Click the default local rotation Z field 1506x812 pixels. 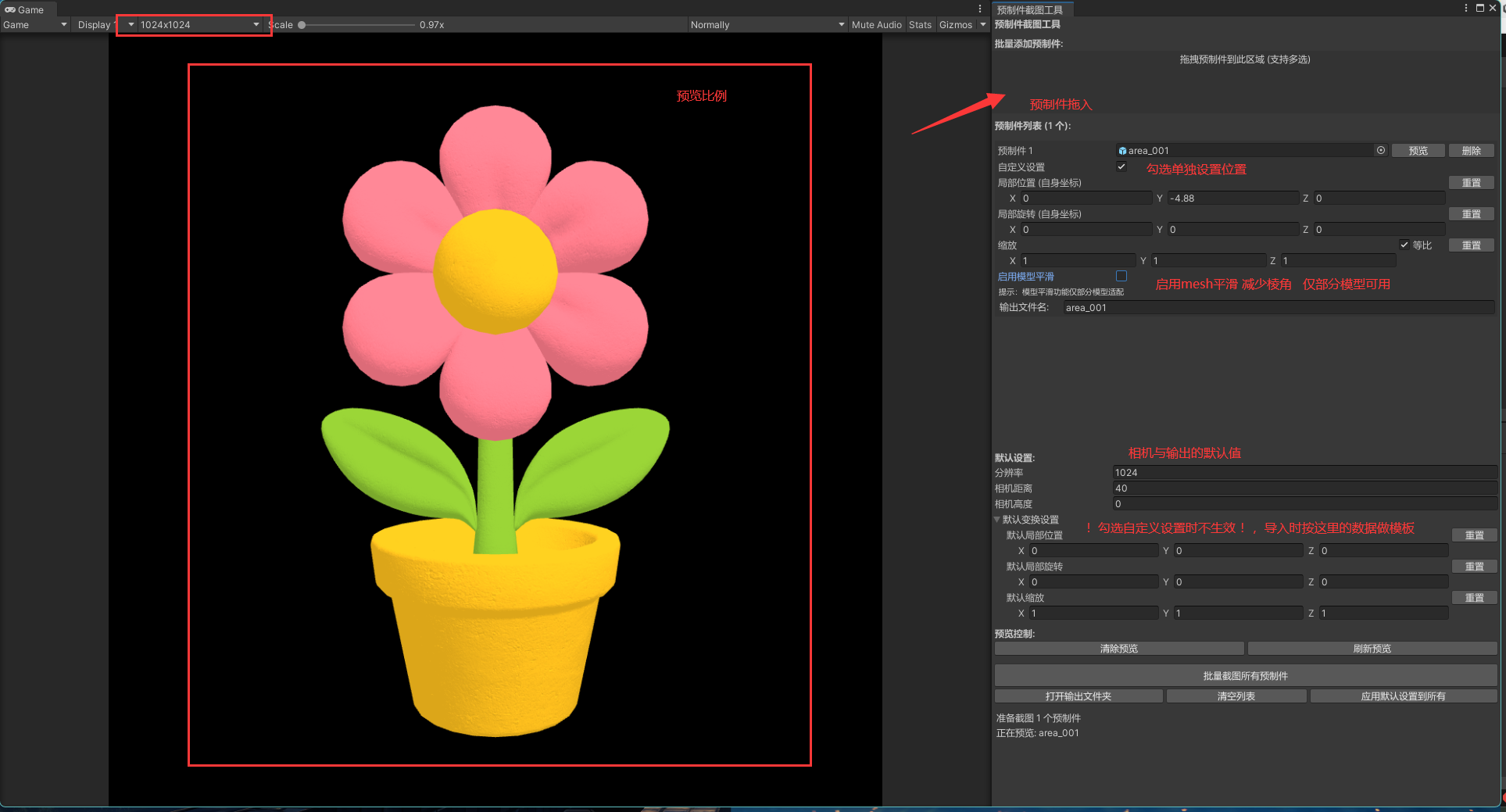click(x=1383, y=582)
